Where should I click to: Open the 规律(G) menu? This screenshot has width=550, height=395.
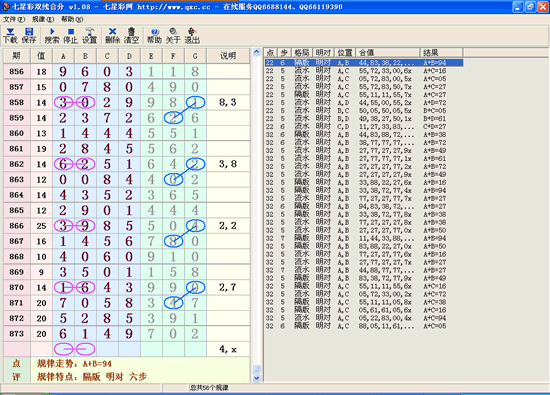coord(43,19)
